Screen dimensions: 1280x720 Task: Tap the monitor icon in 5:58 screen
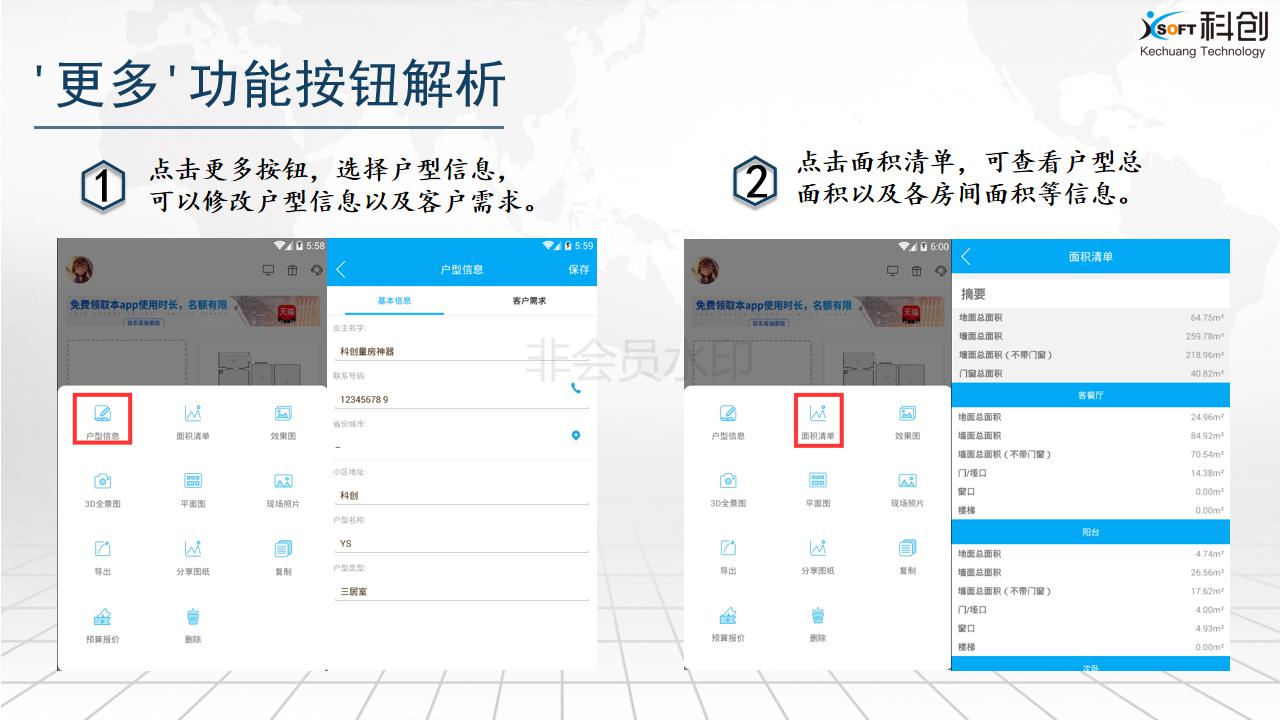pyautogui.click(x=268, y=270)
